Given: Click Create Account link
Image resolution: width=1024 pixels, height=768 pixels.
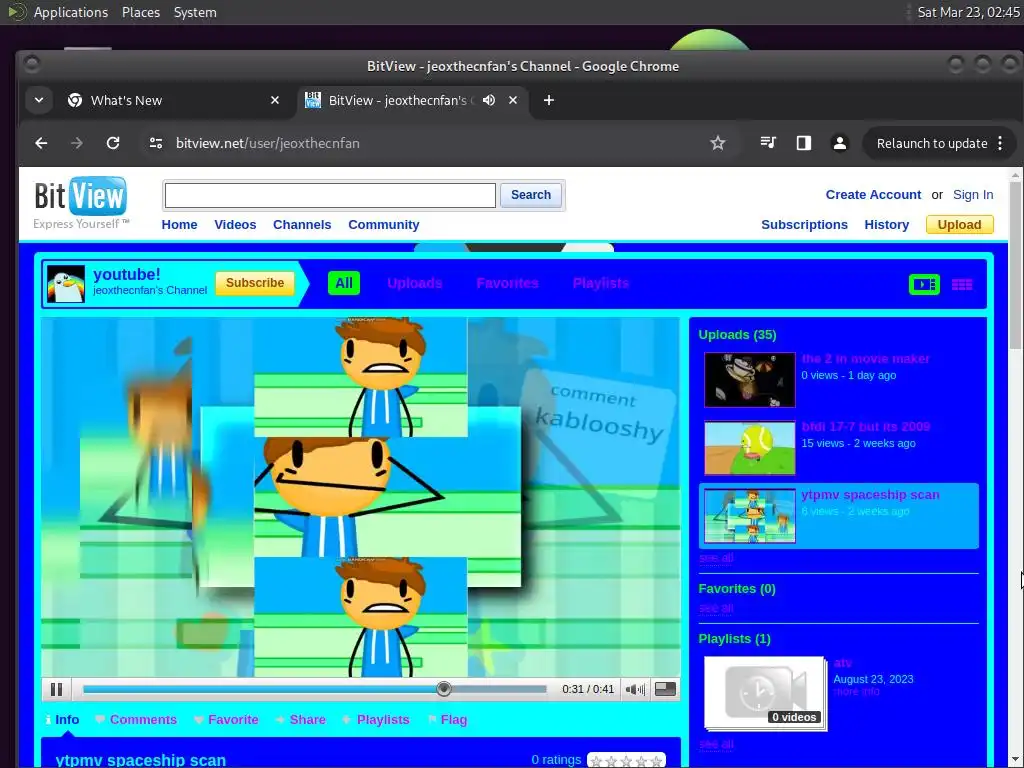Looking at the screenshot, I should click(x=872, y=195).
